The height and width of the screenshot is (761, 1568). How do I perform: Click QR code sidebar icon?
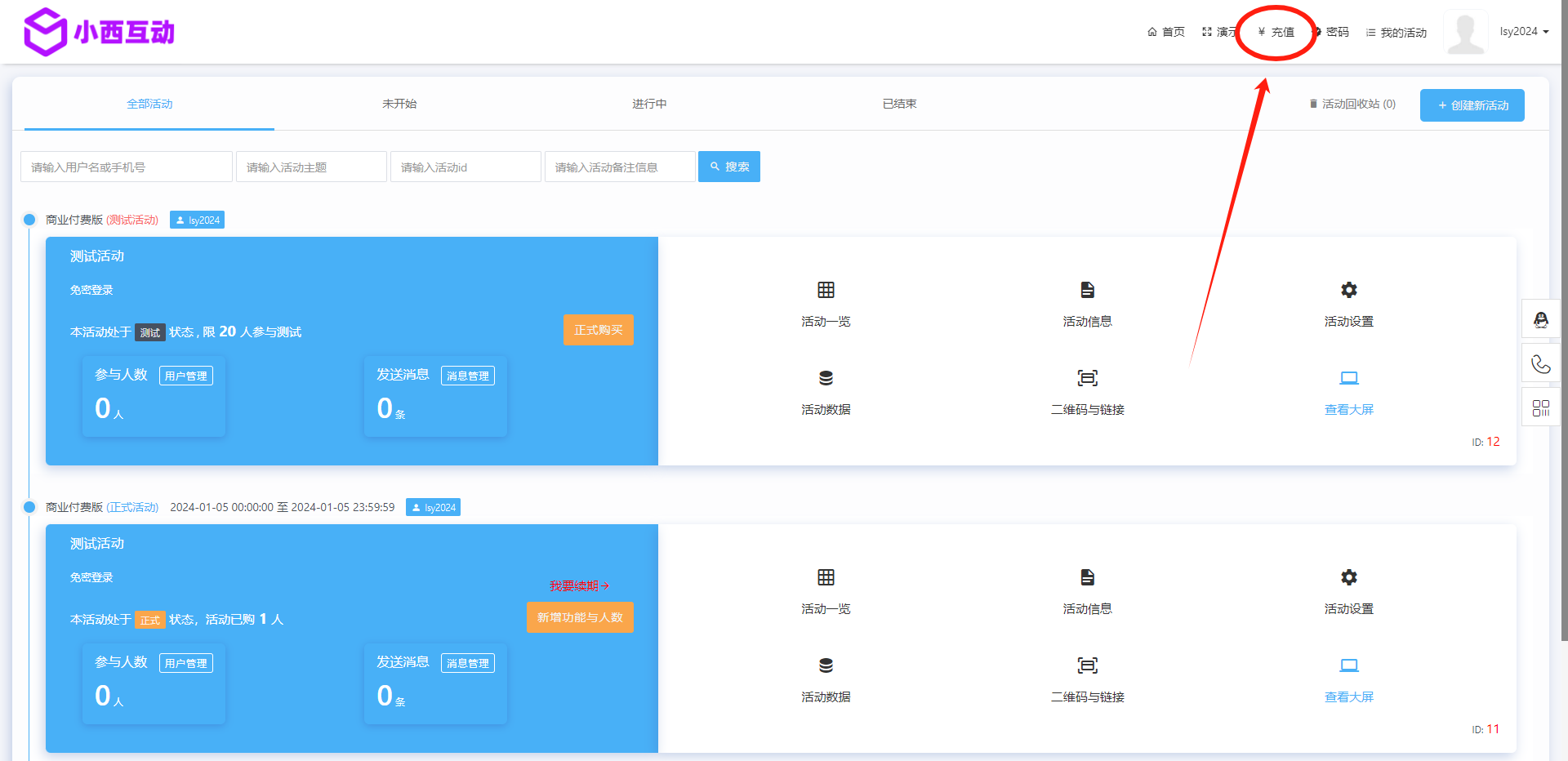point(1540,407)
